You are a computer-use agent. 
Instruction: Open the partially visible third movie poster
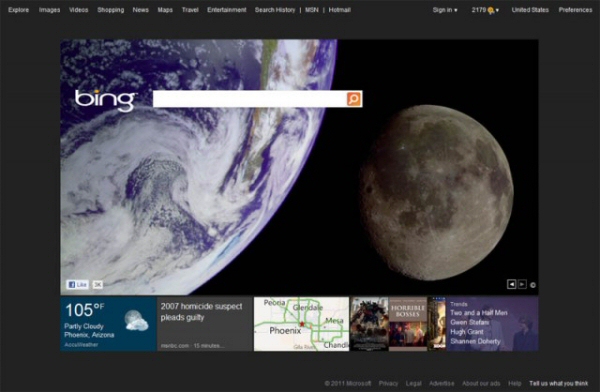(437, 324)
